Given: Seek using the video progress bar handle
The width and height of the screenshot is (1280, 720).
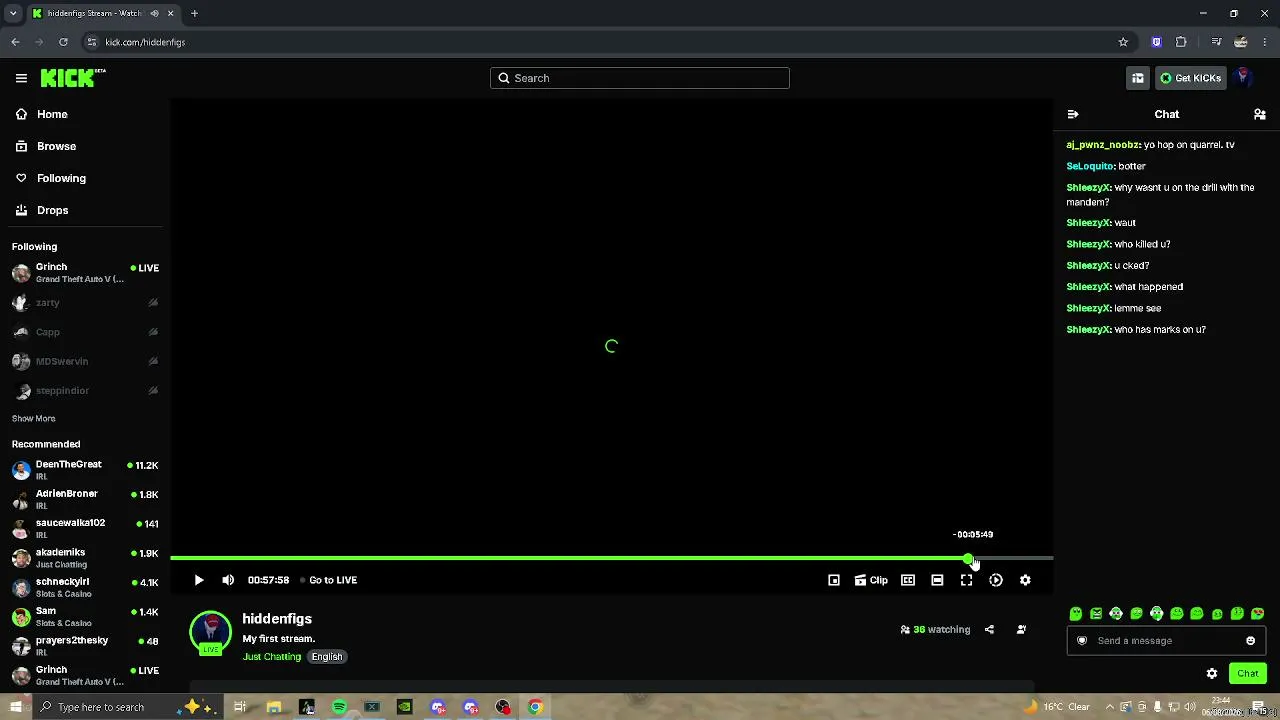Looking at the screenshot, I should [968, 558].
